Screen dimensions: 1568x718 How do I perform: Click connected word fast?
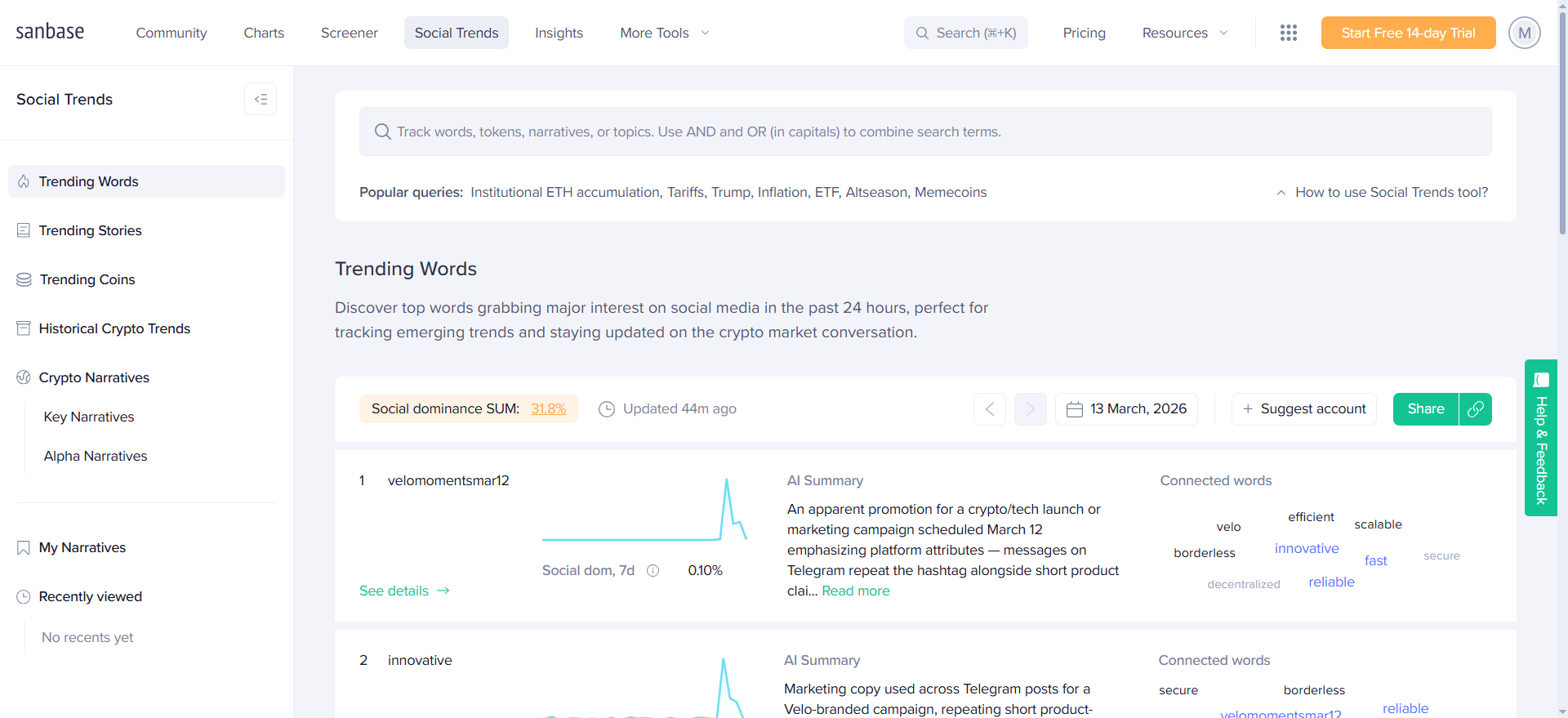coord(1376,560)
